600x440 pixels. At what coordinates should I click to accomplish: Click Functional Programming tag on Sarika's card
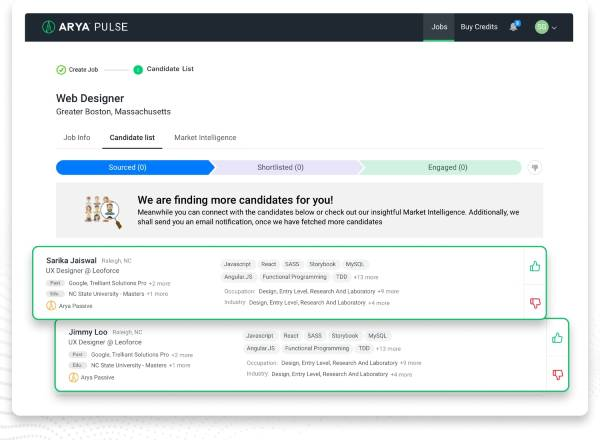294,277
